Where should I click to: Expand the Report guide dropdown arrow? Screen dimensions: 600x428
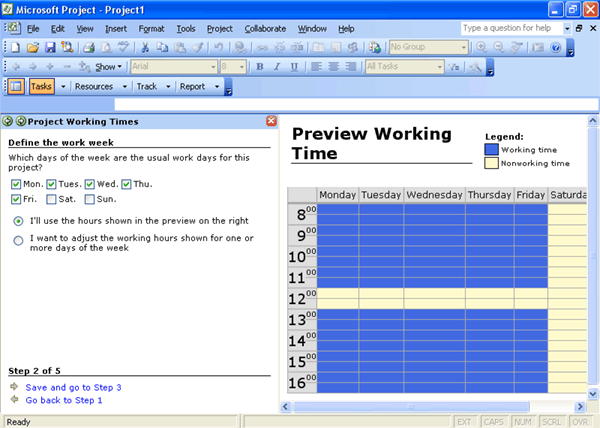[x=217, y=86]
